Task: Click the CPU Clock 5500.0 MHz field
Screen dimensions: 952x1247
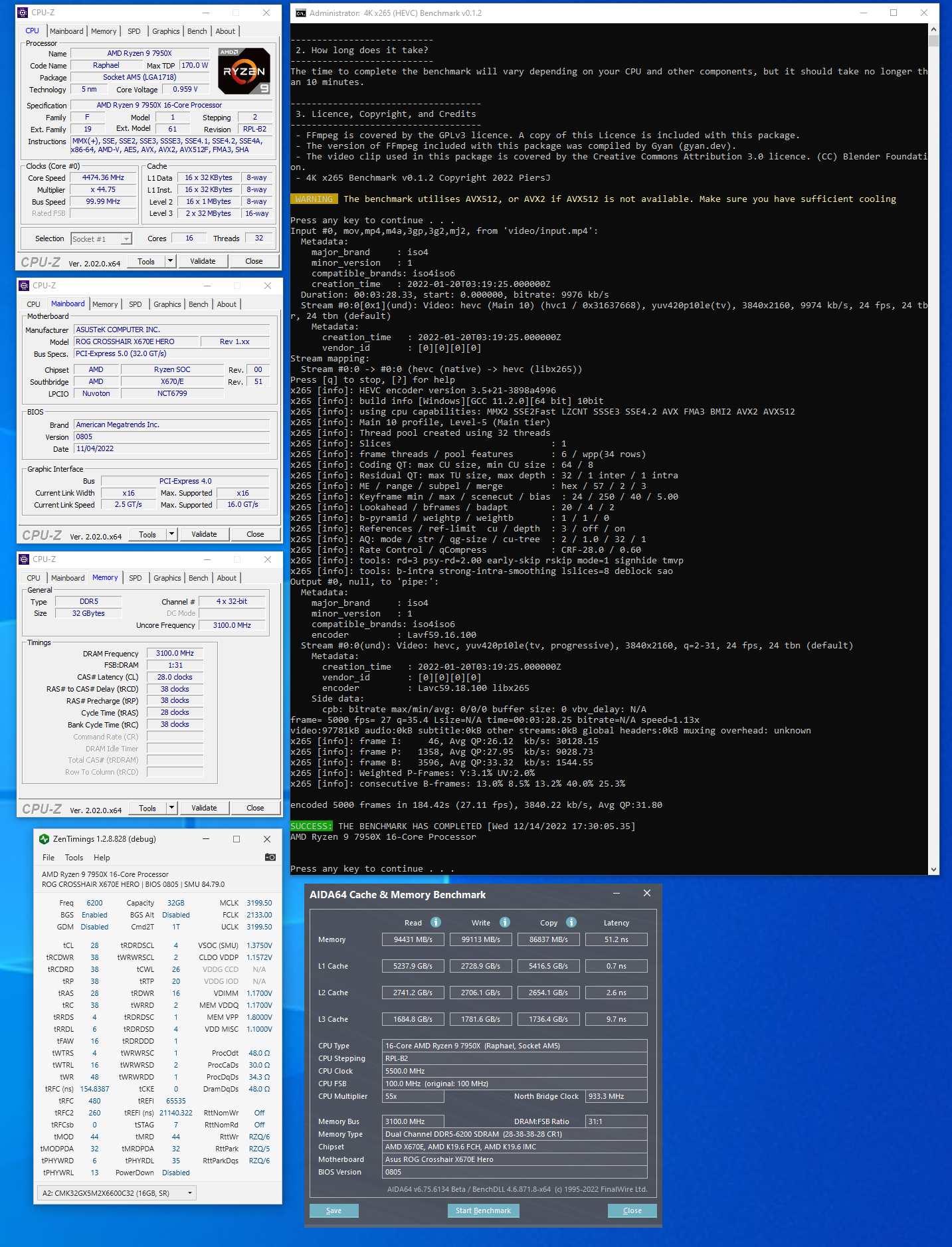Action: [514, 1071]
